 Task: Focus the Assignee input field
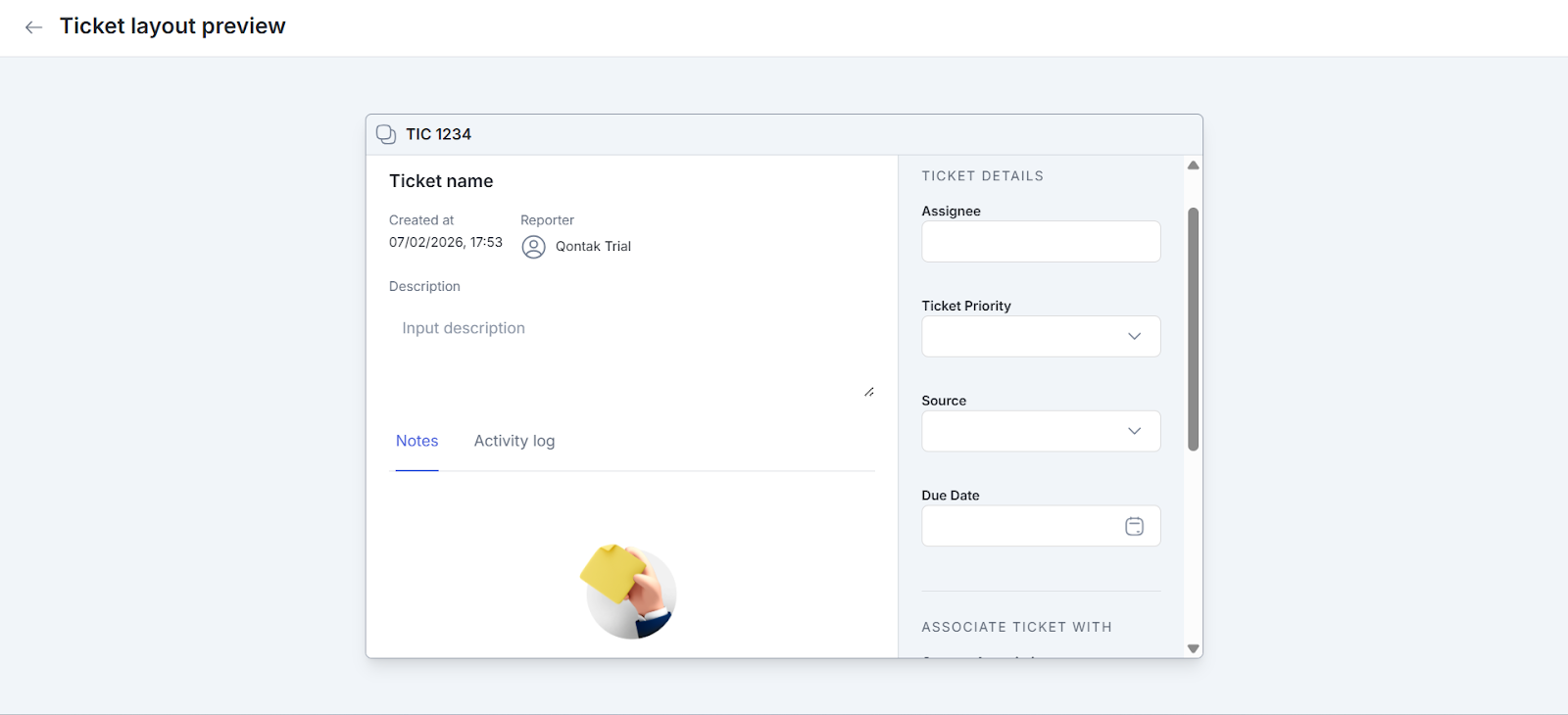[x=1041, y=242]
